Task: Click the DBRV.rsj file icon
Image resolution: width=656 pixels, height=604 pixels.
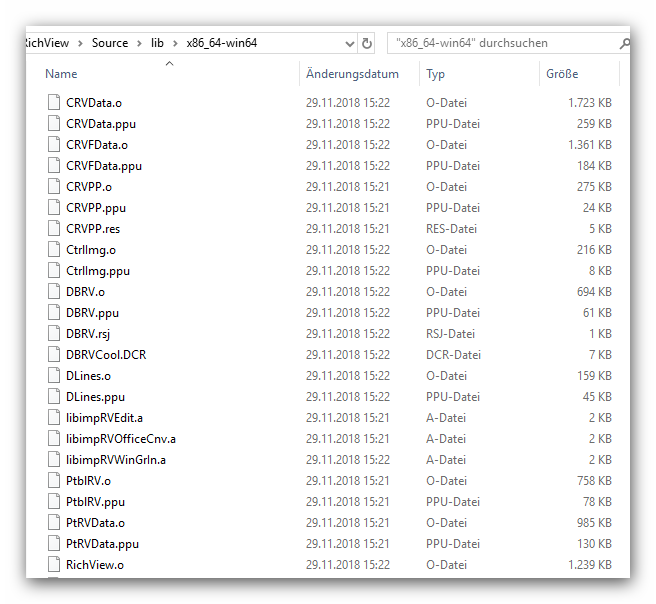Action: (54, 333)
